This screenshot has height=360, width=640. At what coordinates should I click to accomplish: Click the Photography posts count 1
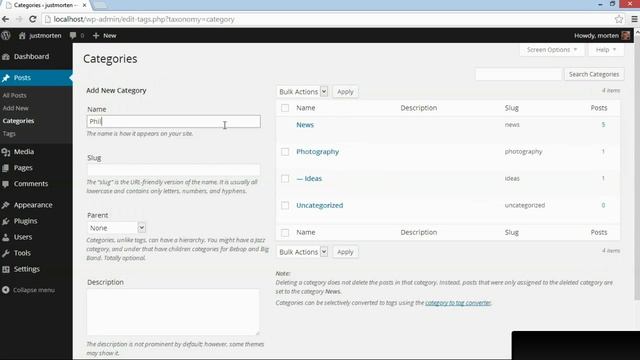point(603,151)
